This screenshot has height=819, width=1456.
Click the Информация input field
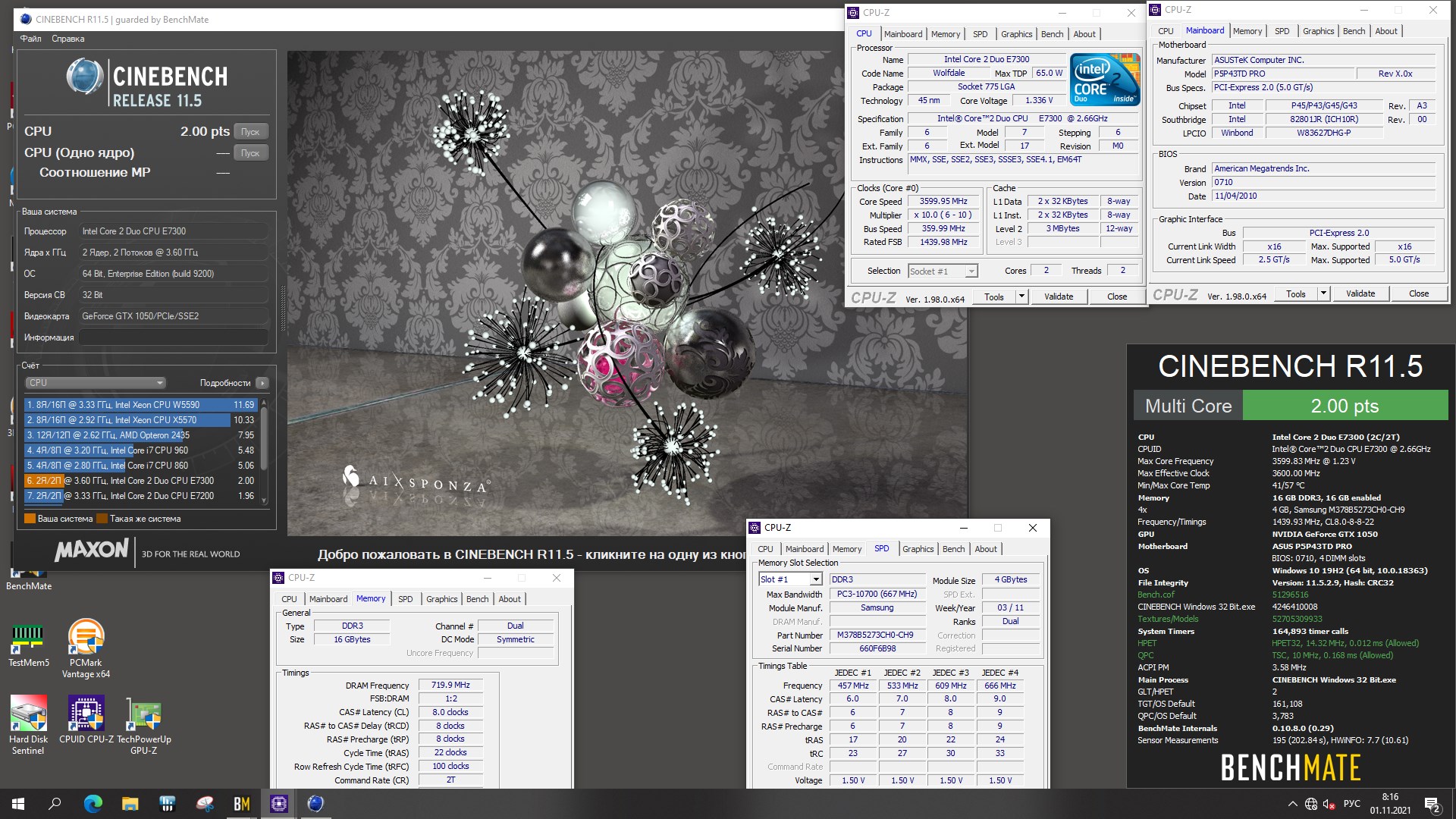tap(174, 337)
